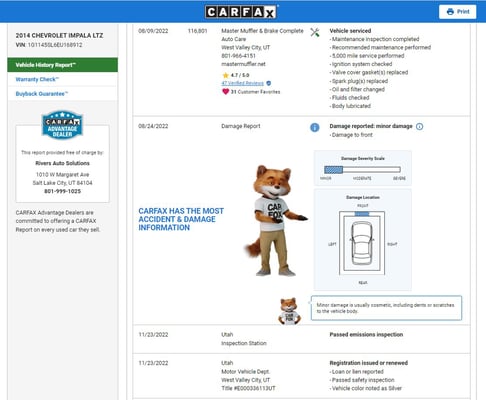Click the CARFAX Advantage Dealer badge
Screen dimensions: 486x400
(x=62, y=125)
